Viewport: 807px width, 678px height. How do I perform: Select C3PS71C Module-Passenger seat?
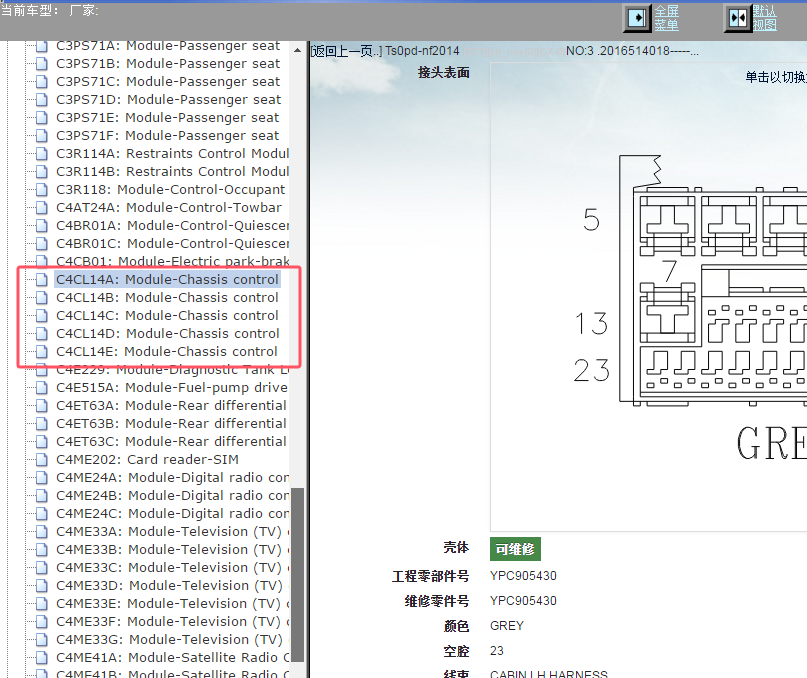[168, 82]
